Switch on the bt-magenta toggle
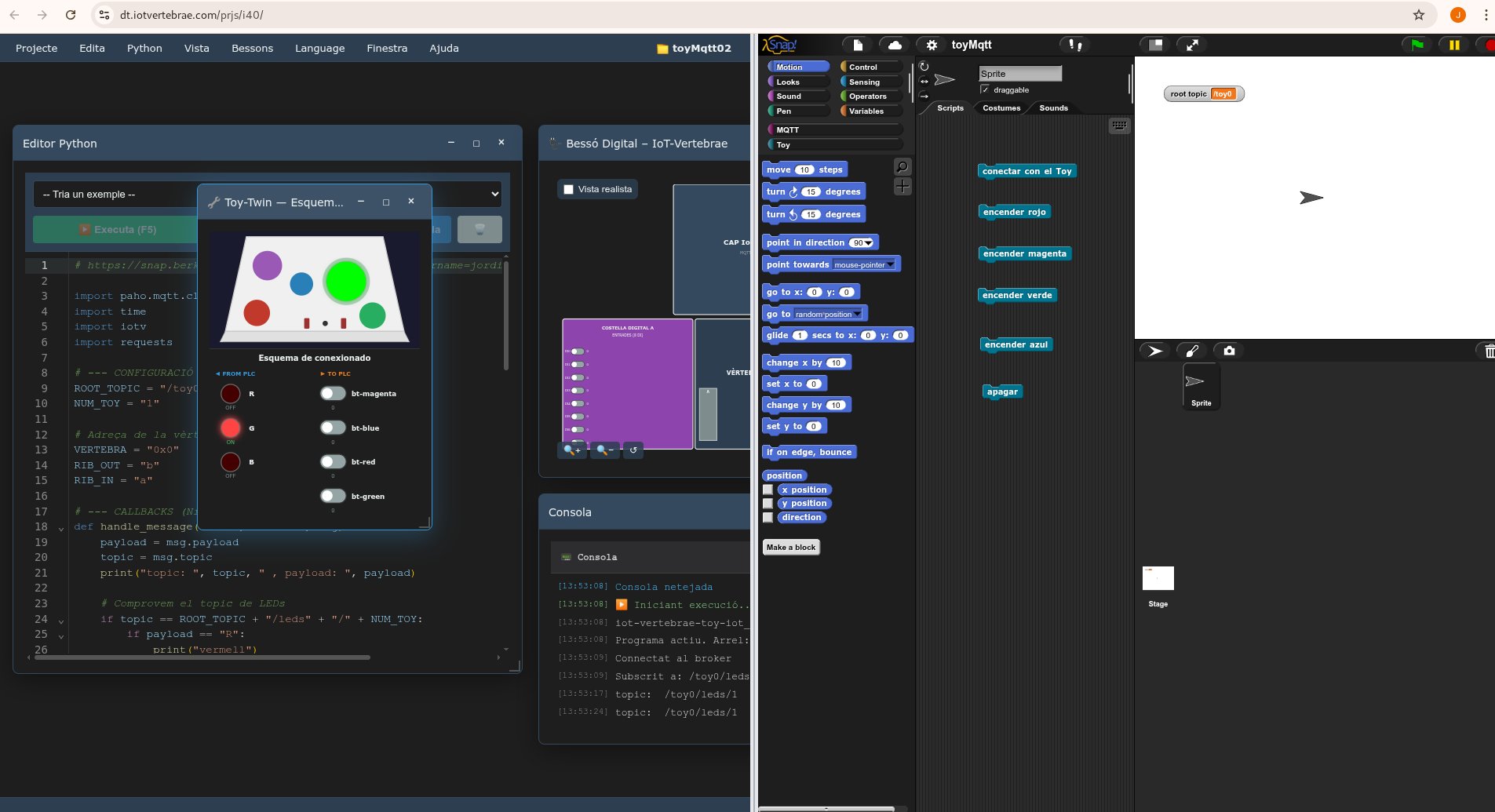This screenshot has width=1495, height=812. tap(332, 393)
